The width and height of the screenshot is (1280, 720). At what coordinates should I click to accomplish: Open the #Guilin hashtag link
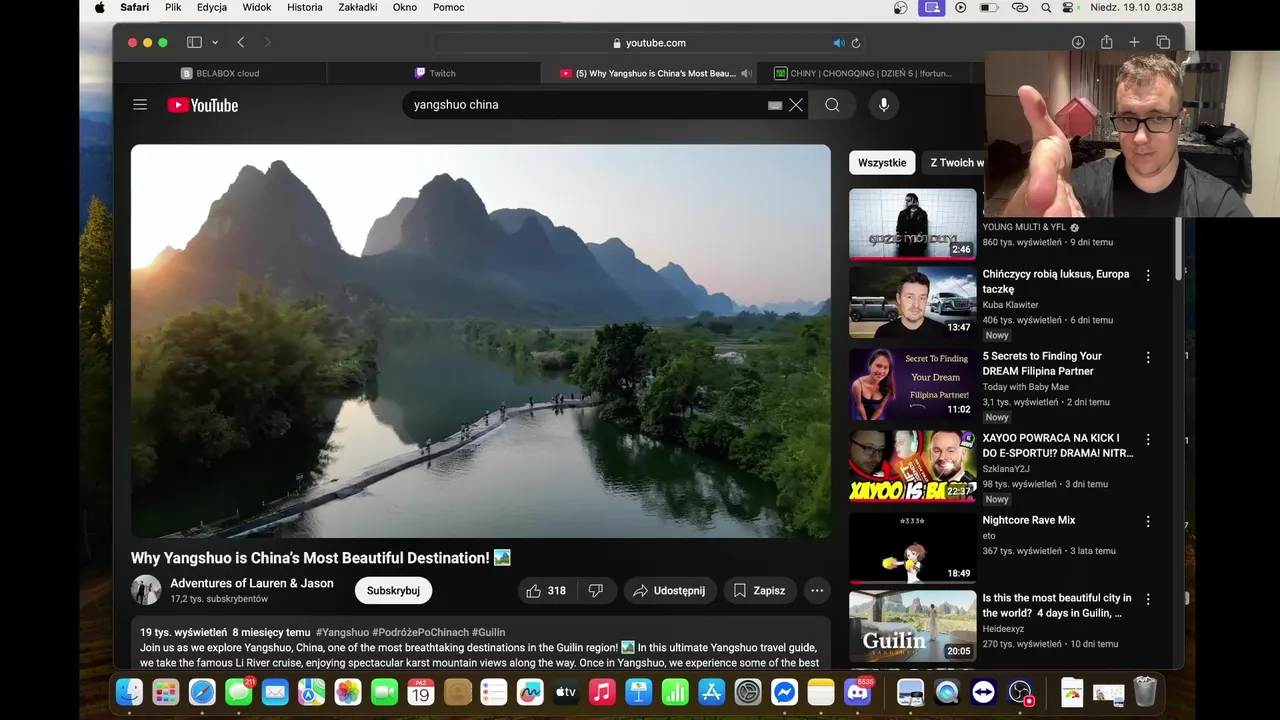point(488,632)
